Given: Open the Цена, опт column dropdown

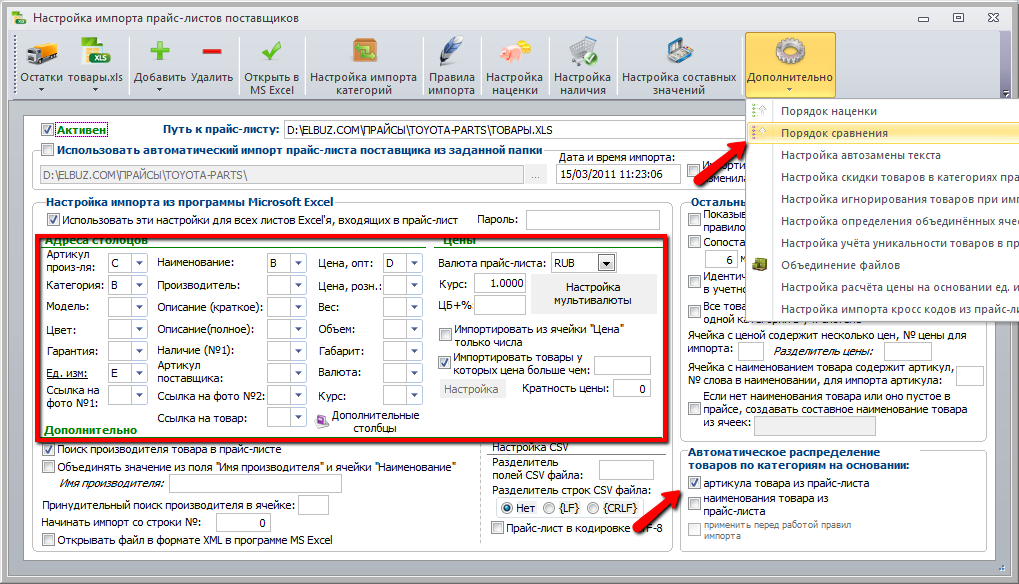Looking at the screenshot, I should 415,262.
